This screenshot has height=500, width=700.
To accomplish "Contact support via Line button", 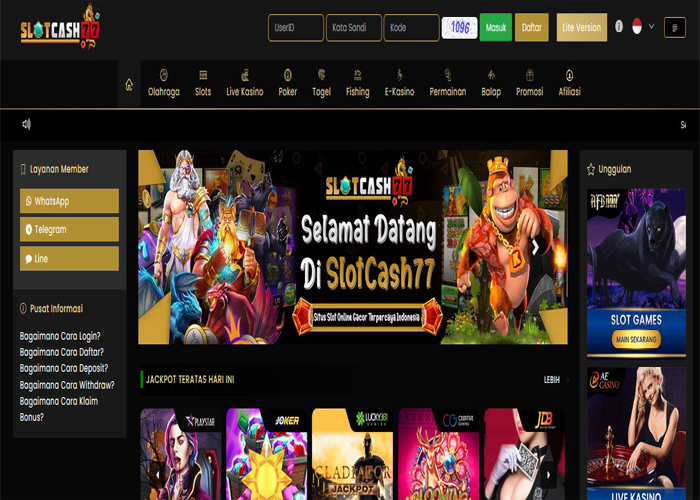I will click(x=69, y=258).
